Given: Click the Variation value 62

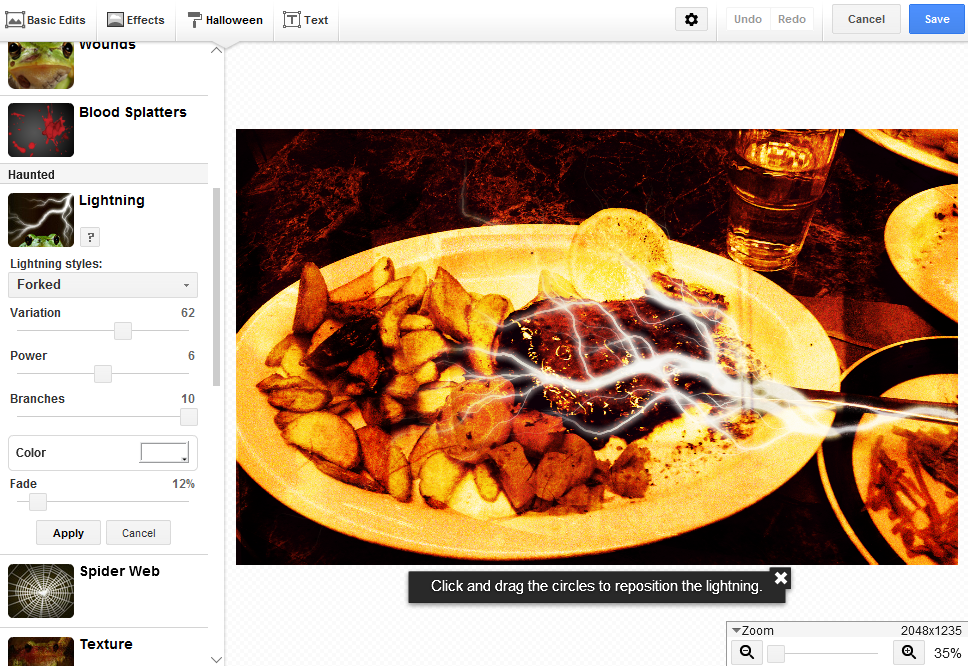Looking at the screenshot, I should coord(188,313).
